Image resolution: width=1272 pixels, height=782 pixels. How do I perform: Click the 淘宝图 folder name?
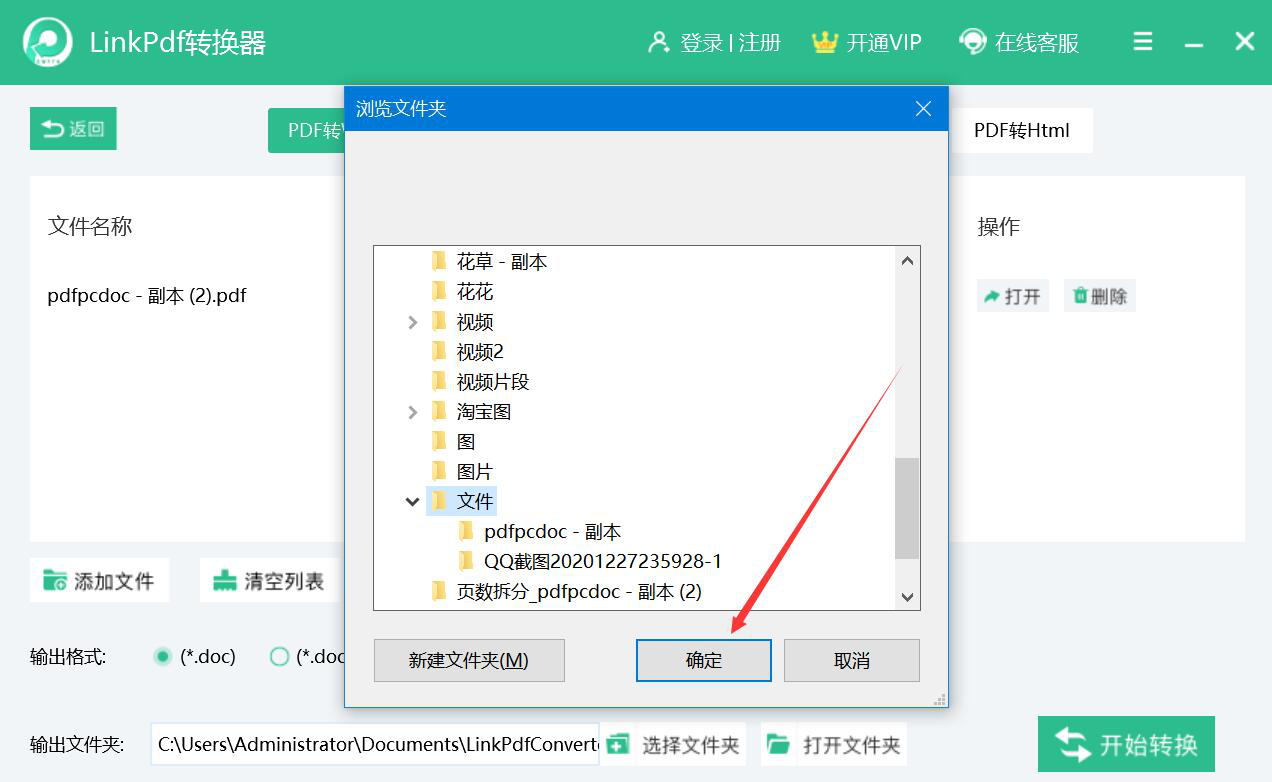(484, 412)
